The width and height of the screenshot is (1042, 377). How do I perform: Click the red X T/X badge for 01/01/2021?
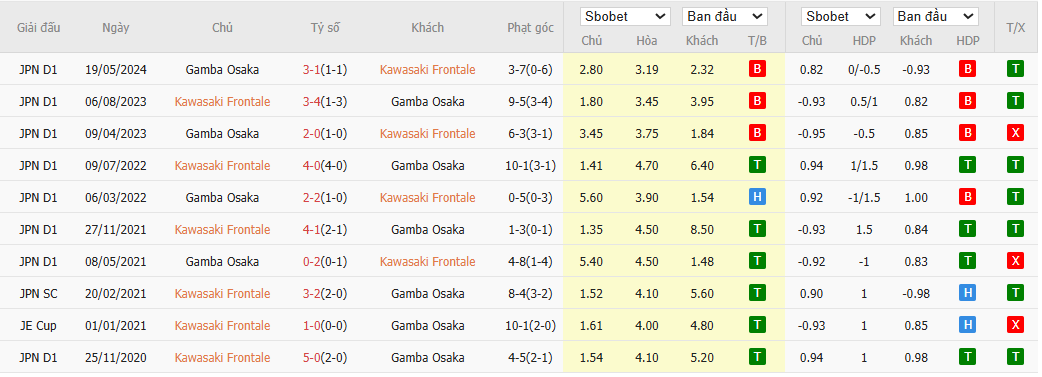coord(1015,325)
